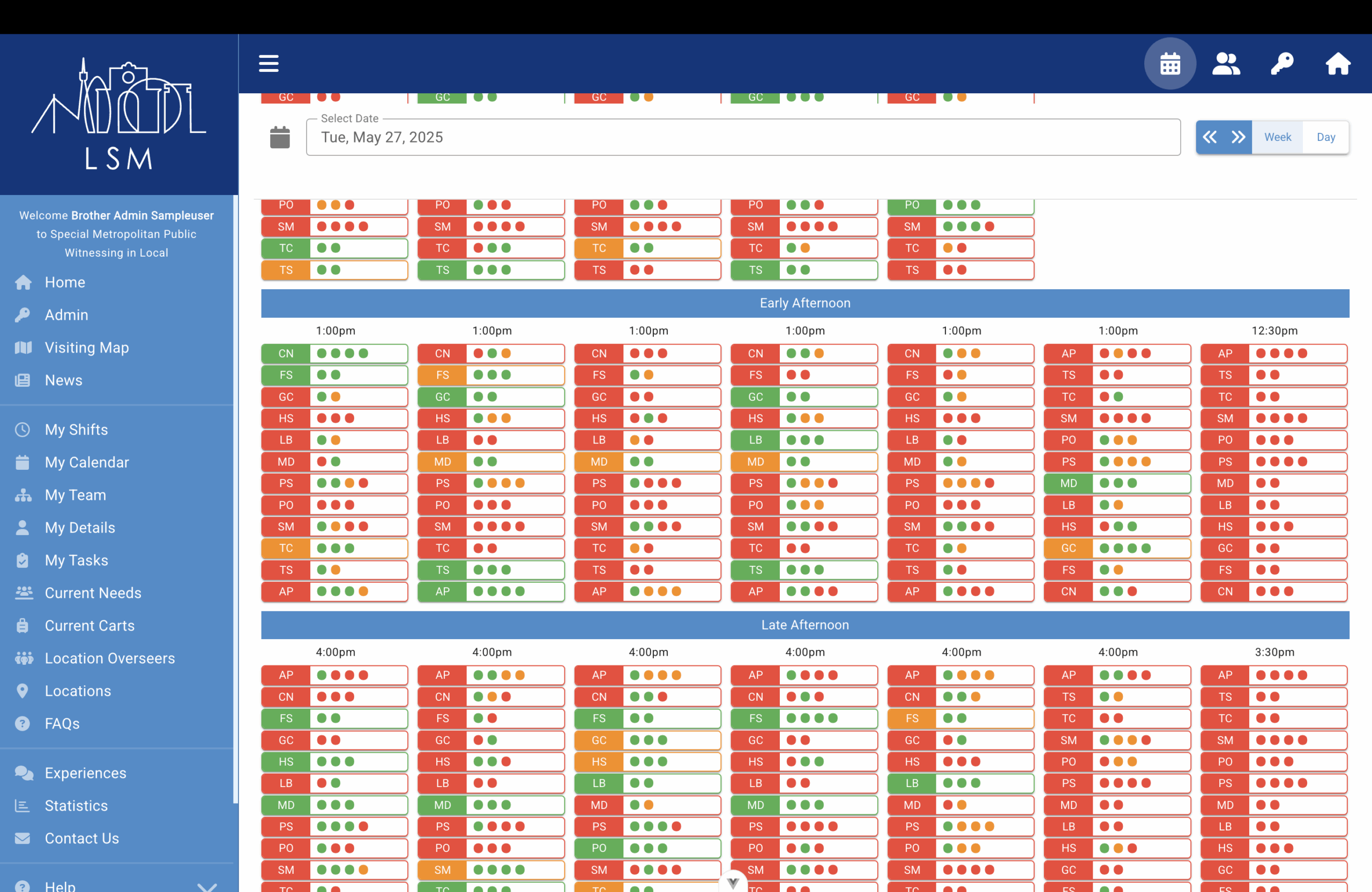The width and height of the screenshot is (1372, 892).
Task: Click the key admin icon in header
Action: [x=1282, y=63]
